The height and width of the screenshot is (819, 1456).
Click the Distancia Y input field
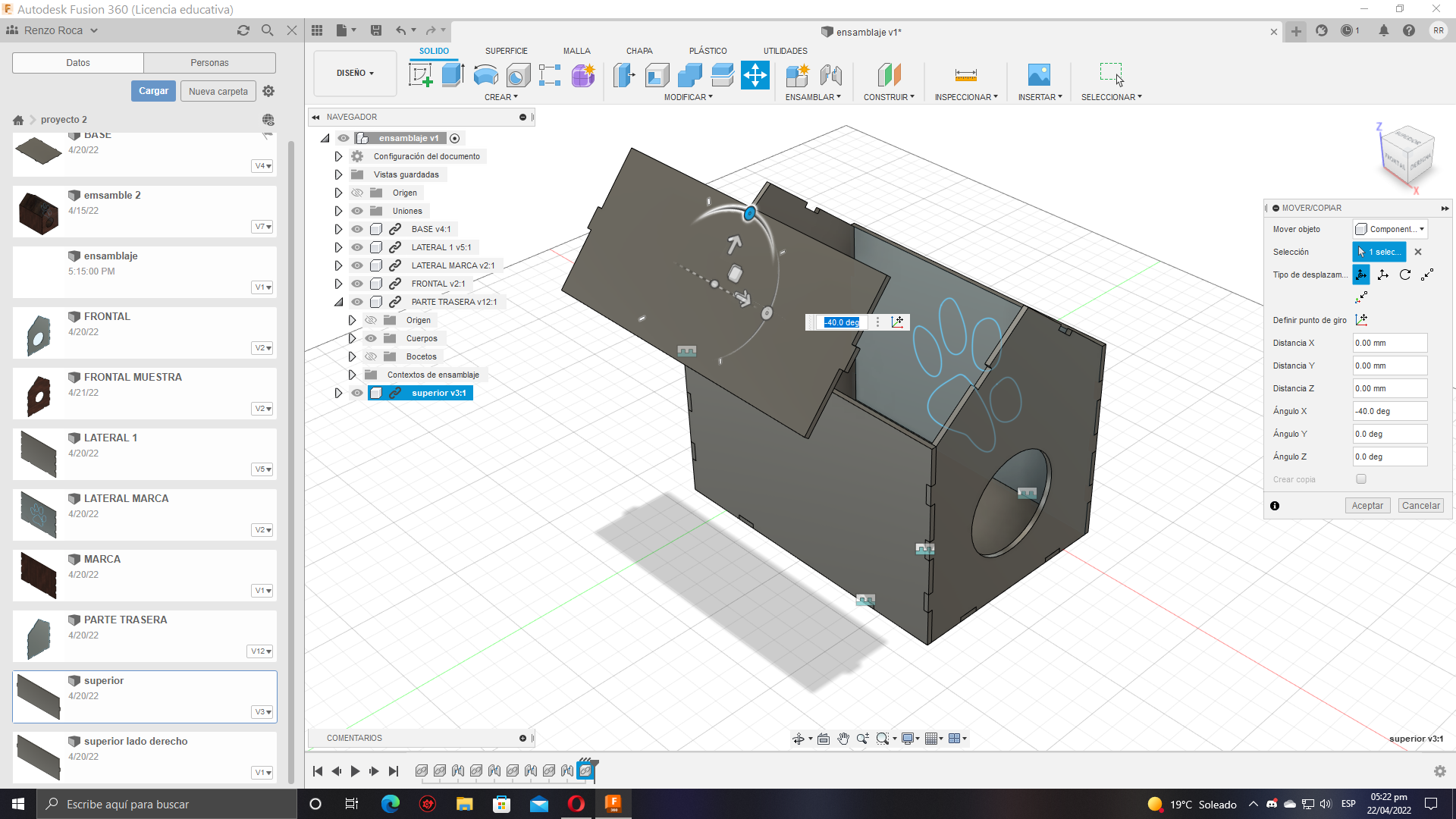(x=1390, y=366)
